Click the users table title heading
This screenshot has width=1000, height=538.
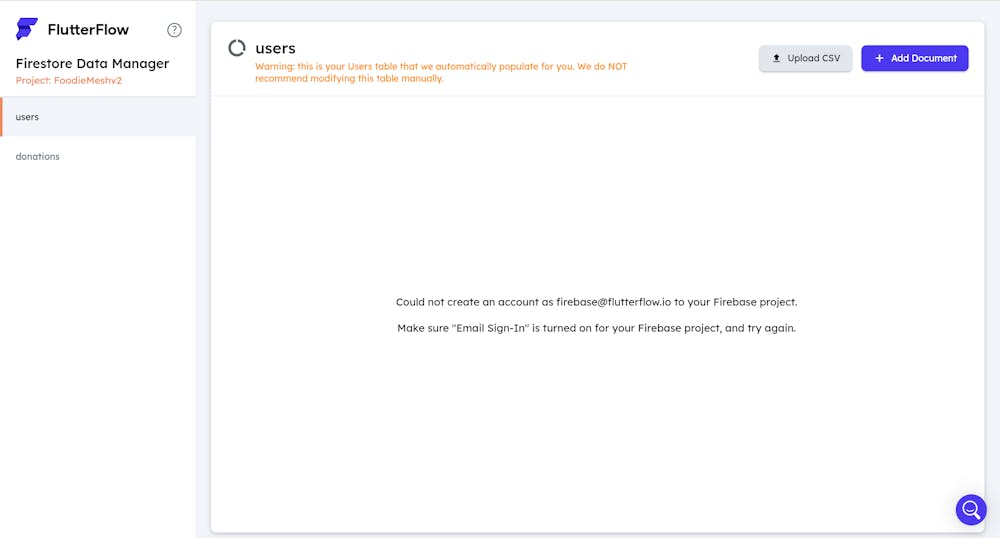(x=276, y=48)
